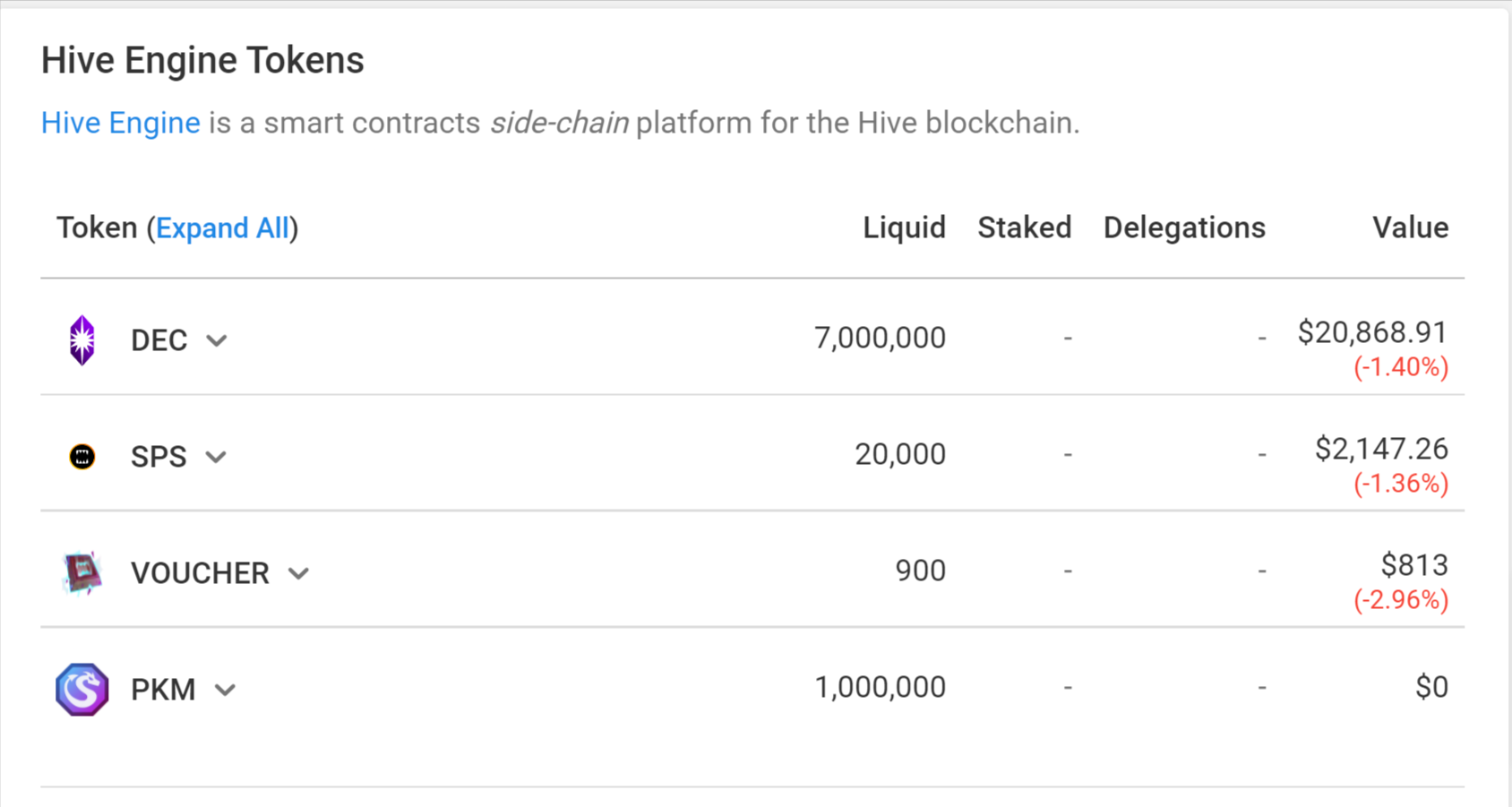Expand the SPS token details chevron
Viewport: 1512px width, 807px height.
pos(216,458)
